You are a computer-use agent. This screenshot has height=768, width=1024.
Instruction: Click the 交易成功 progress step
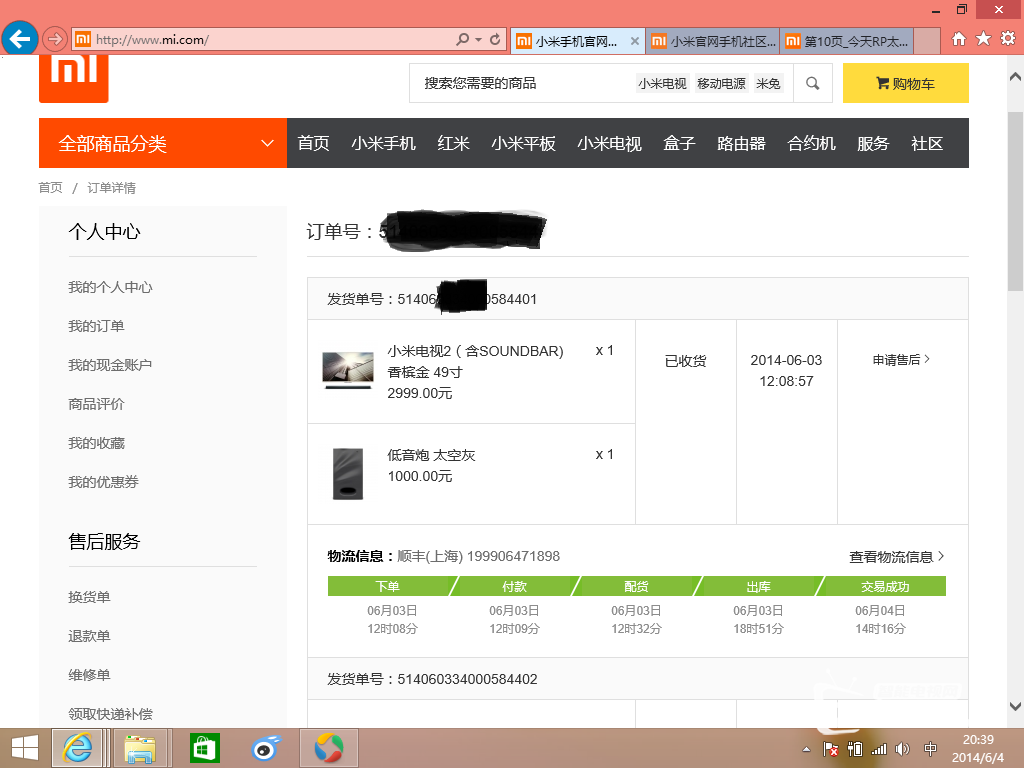click(884, 586)
